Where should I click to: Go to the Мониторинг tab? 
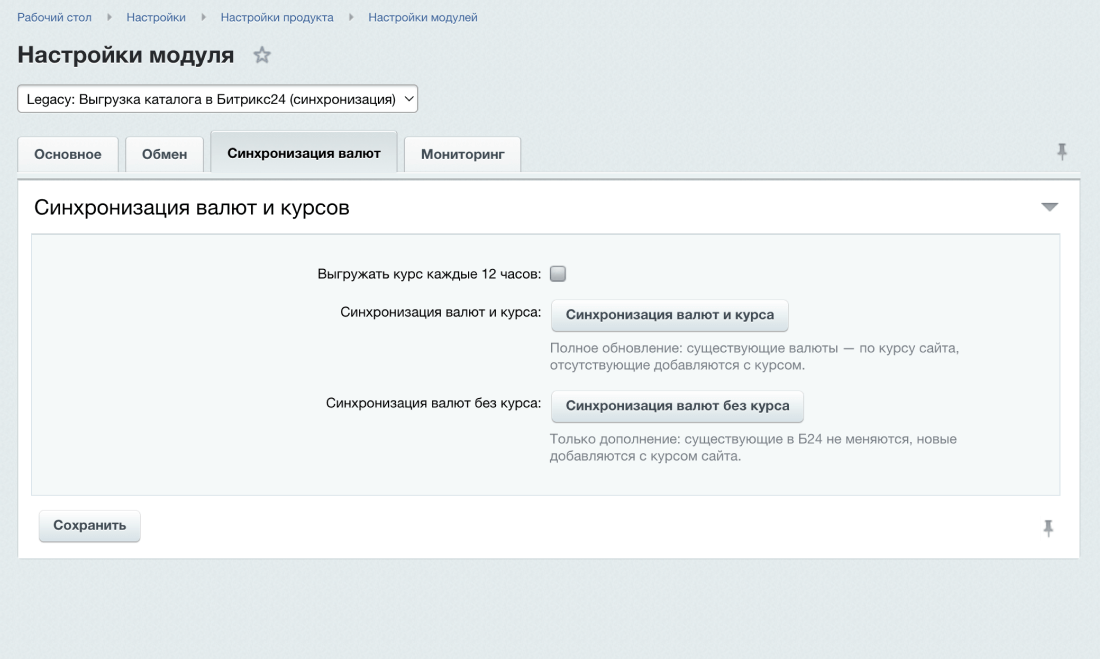tap(462, 155)
